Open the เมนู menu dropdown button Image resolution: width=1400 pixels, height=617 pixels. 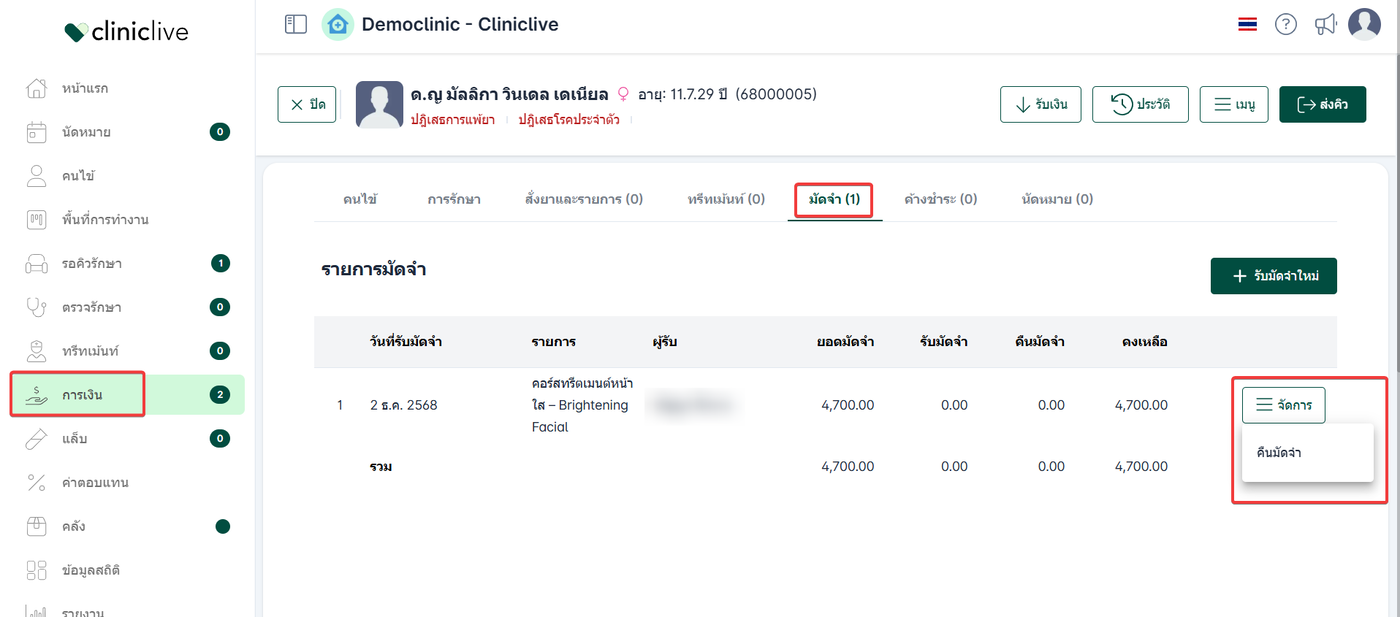1233,104
